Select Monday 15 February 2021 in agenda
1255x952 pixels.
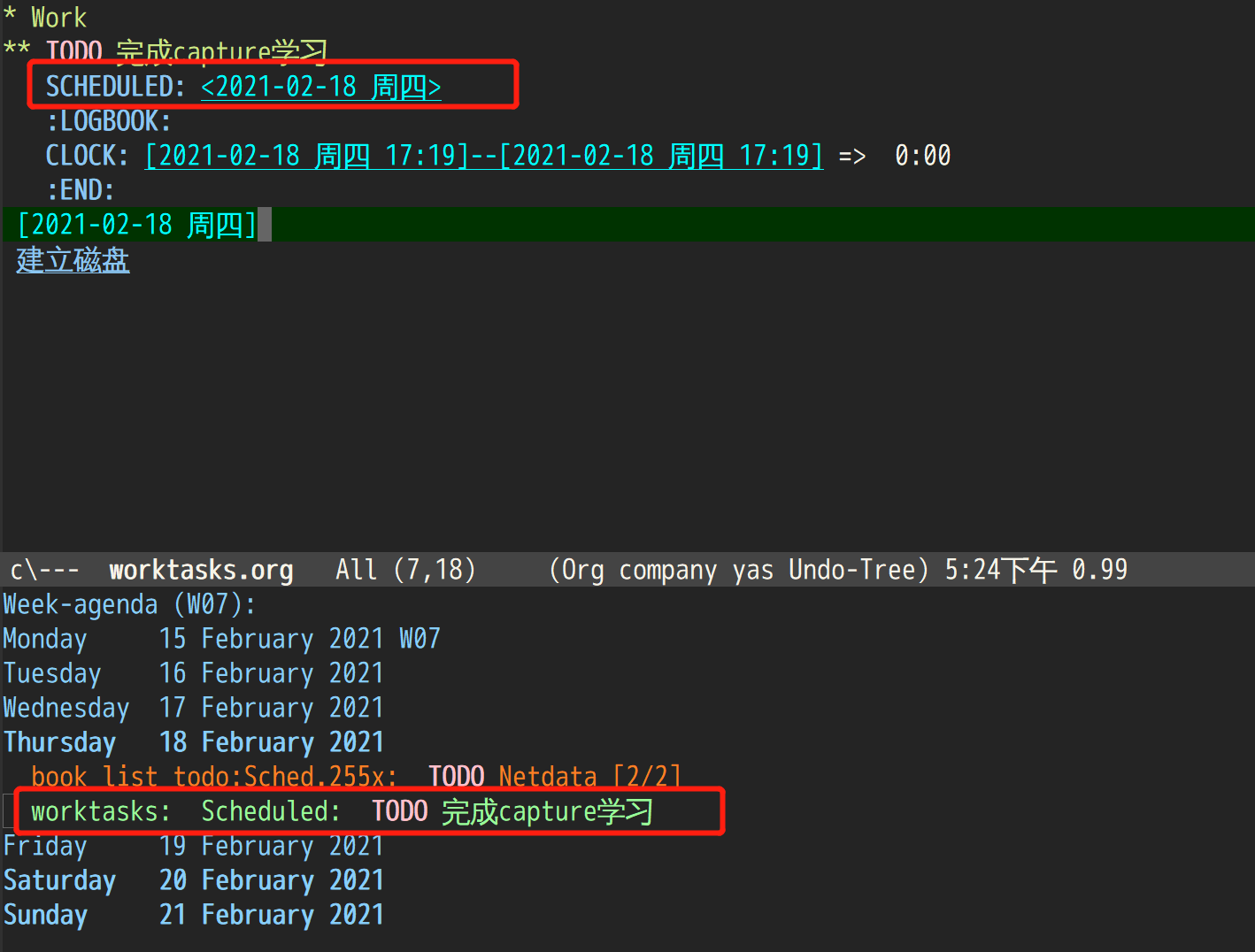pyautogui.click(x=193, y=639)
